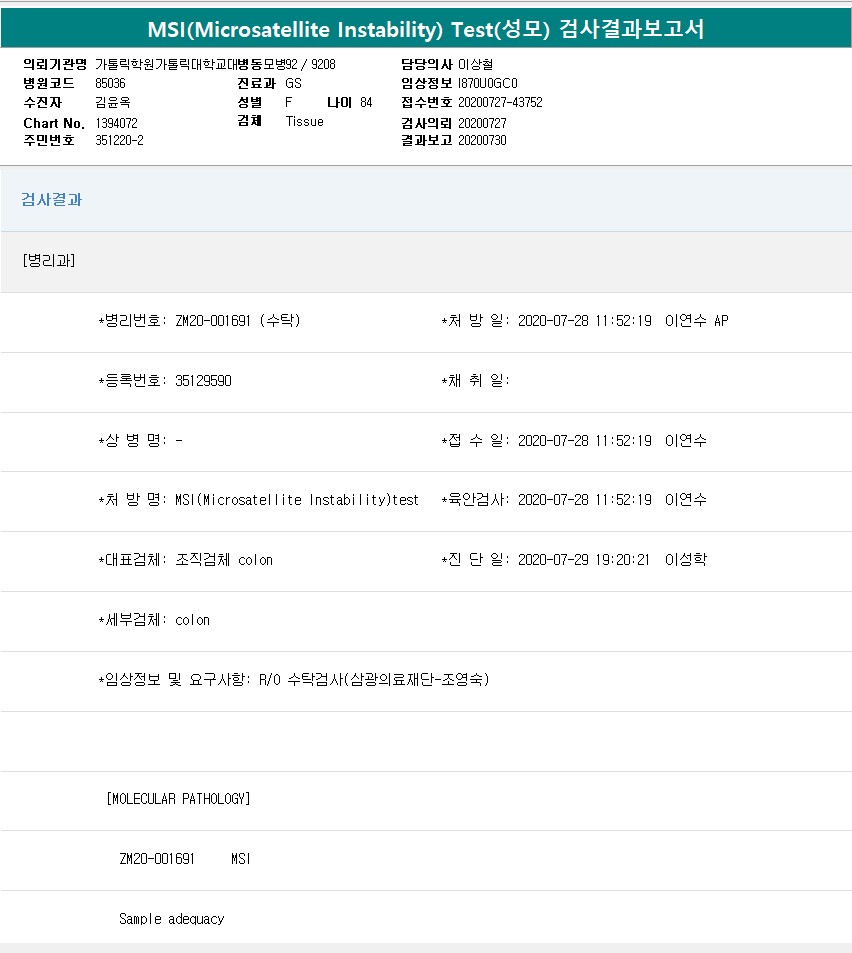Click the Sample adequacy text
Image resolution: width=852 pixels, height=953 pixels.
click(171, 919)
